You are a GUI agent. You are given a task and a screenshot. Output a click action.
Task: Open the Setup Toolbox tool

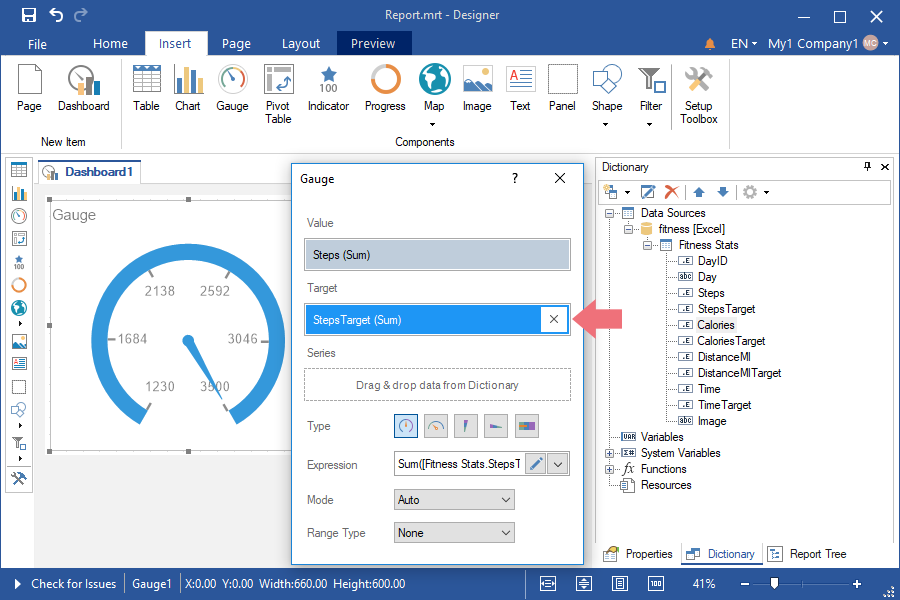click(x=698, y=94)
